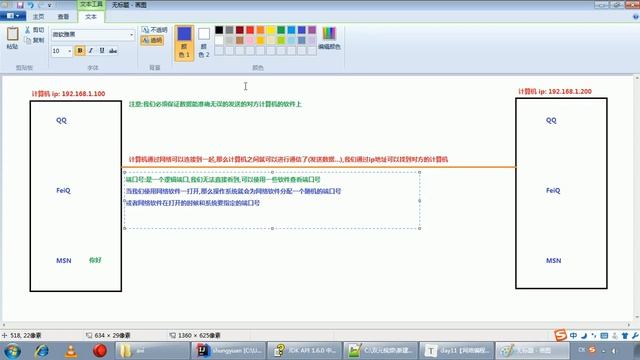The image size is (640, 360).
Task: Toggle the 中 Chinese input mode indicator
Action: (573, 336)
